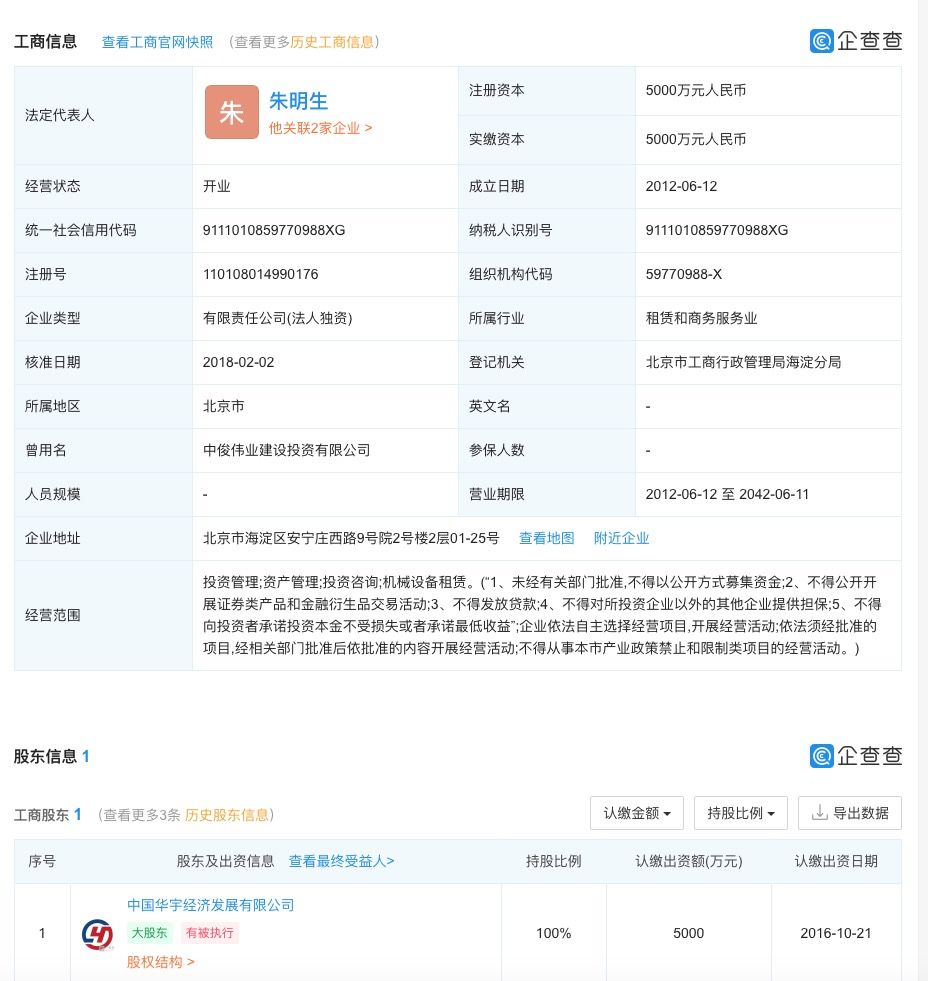The height and width of the screenshot is (981, 928).
Task: Click the 经营范围 description text
Action: click(542, 615)
